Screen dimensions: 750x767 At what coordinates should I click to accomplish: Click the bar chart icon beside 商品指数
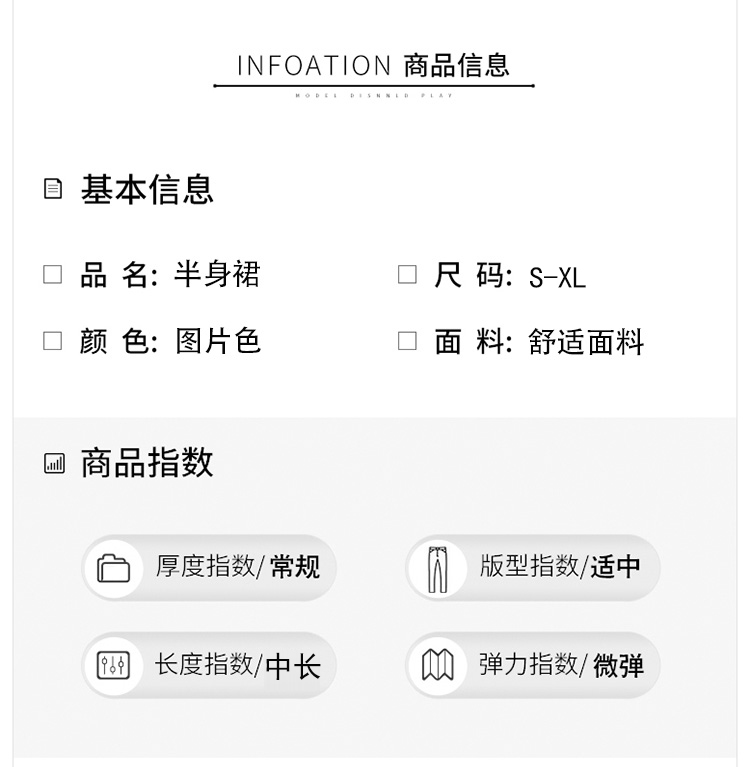[54, 463]
